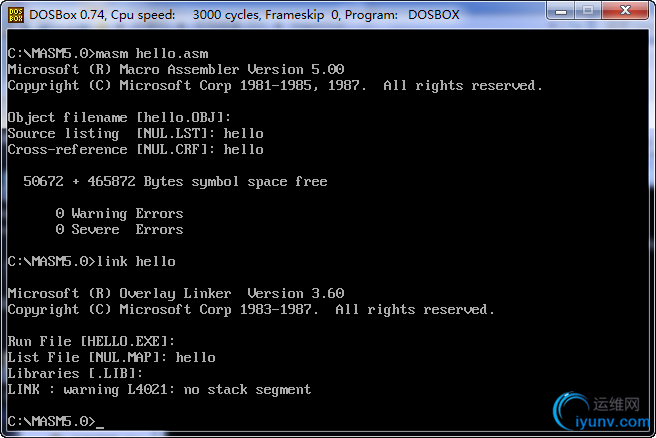
Task: Click the 1983-1987 copyright line
Action: [251, 310]
